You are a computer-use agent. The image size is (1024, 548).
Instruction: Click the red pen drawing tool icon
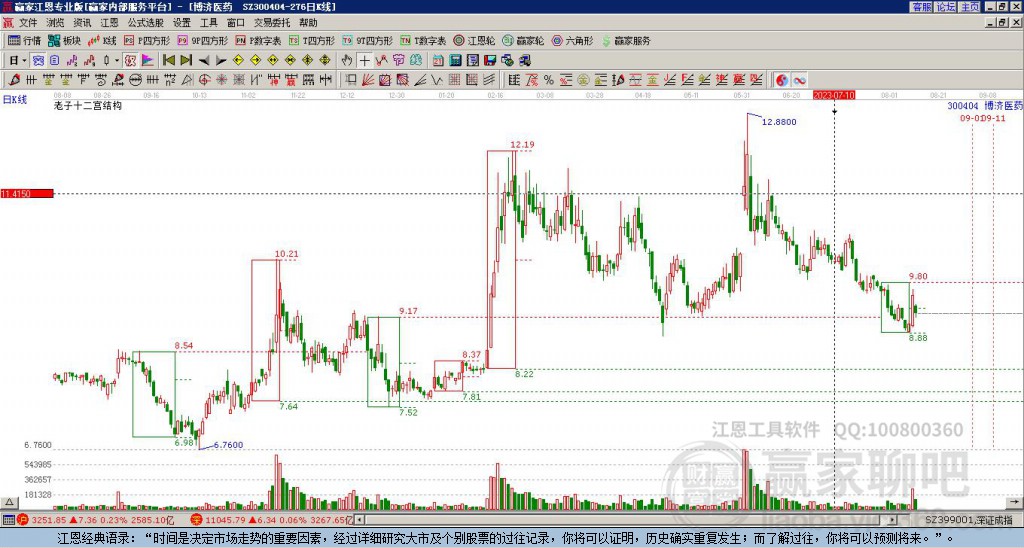point(14,80)
